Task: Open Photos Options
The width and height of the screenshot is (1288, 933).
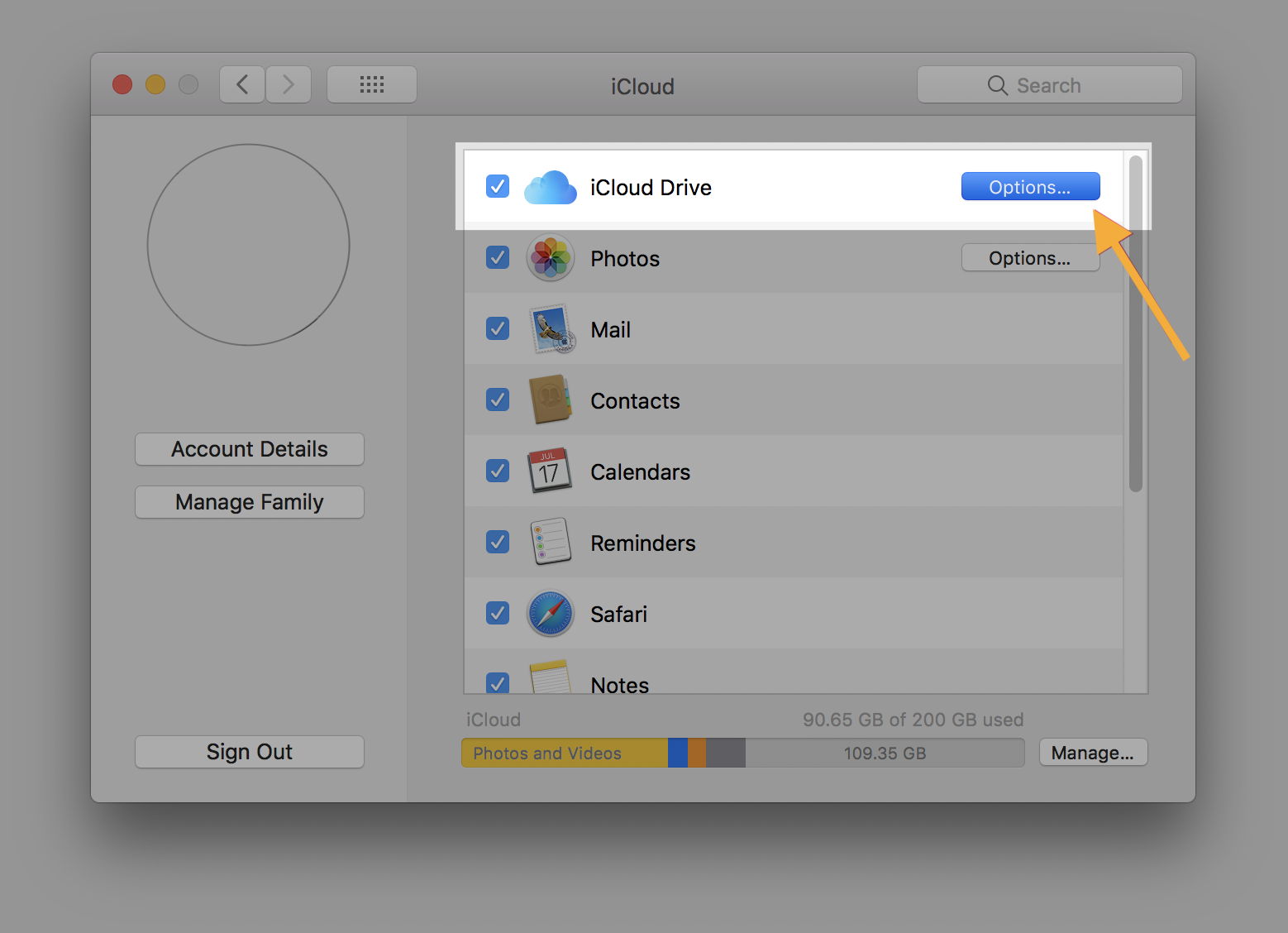Action: (1030, 258)
